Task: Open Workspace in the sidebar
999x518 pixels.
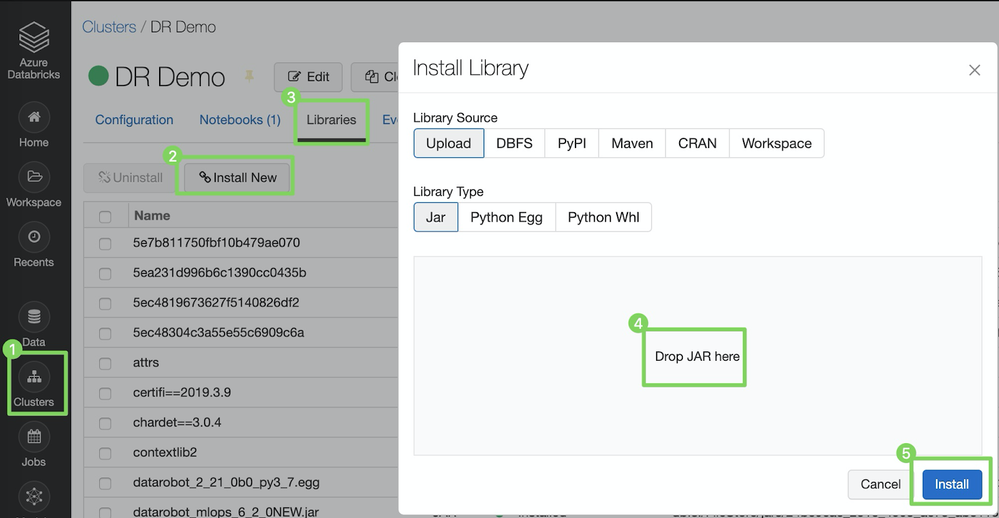Action: pyautogui.click(x=34, y=185)
